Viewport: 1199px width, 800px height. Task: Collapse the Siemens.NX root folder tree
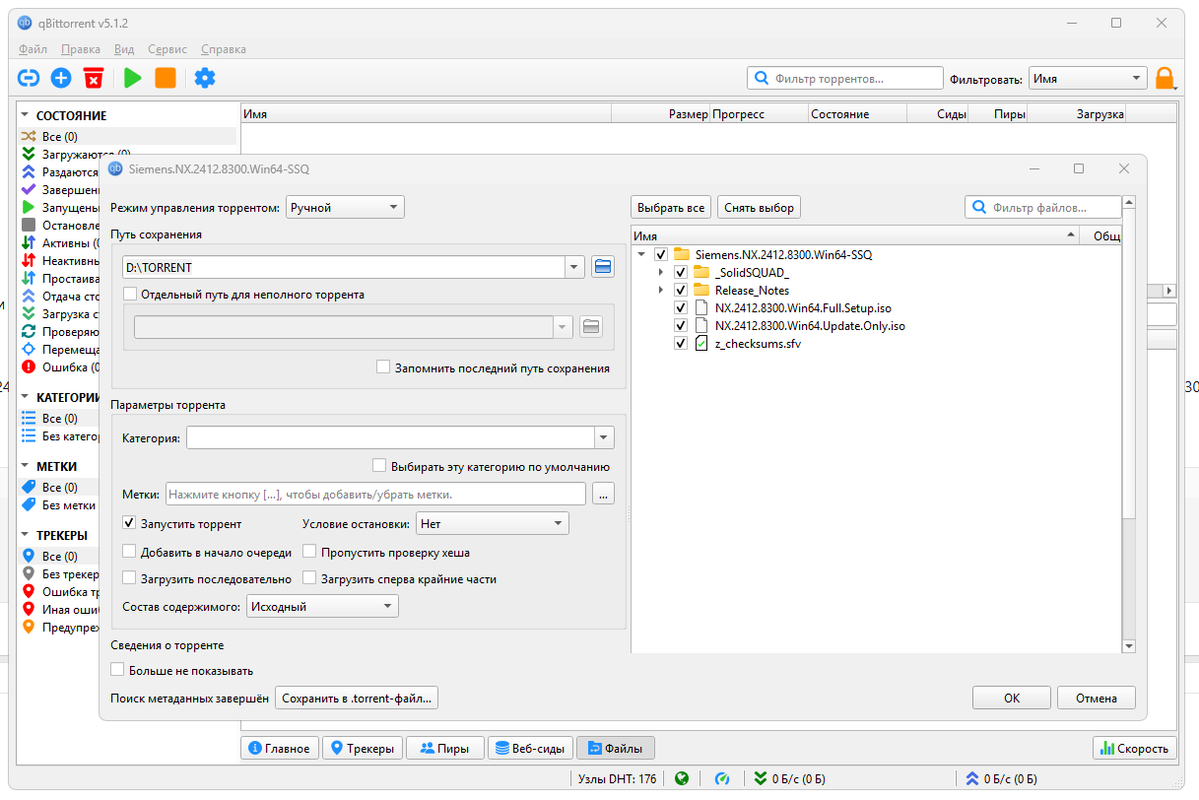click(642, 254)
